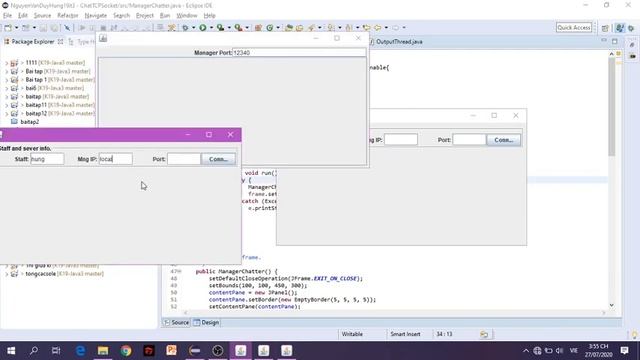Expand the bai6 project node
This screenshot has height=360, width=640.
tap(7, 89)
